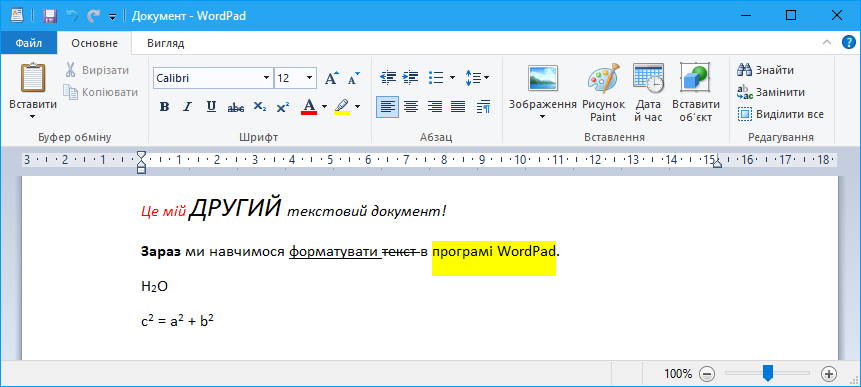Click the Вставити clipboard paste icon
Viewport: 861px width, 387px height.
click(x=33, y=78)
